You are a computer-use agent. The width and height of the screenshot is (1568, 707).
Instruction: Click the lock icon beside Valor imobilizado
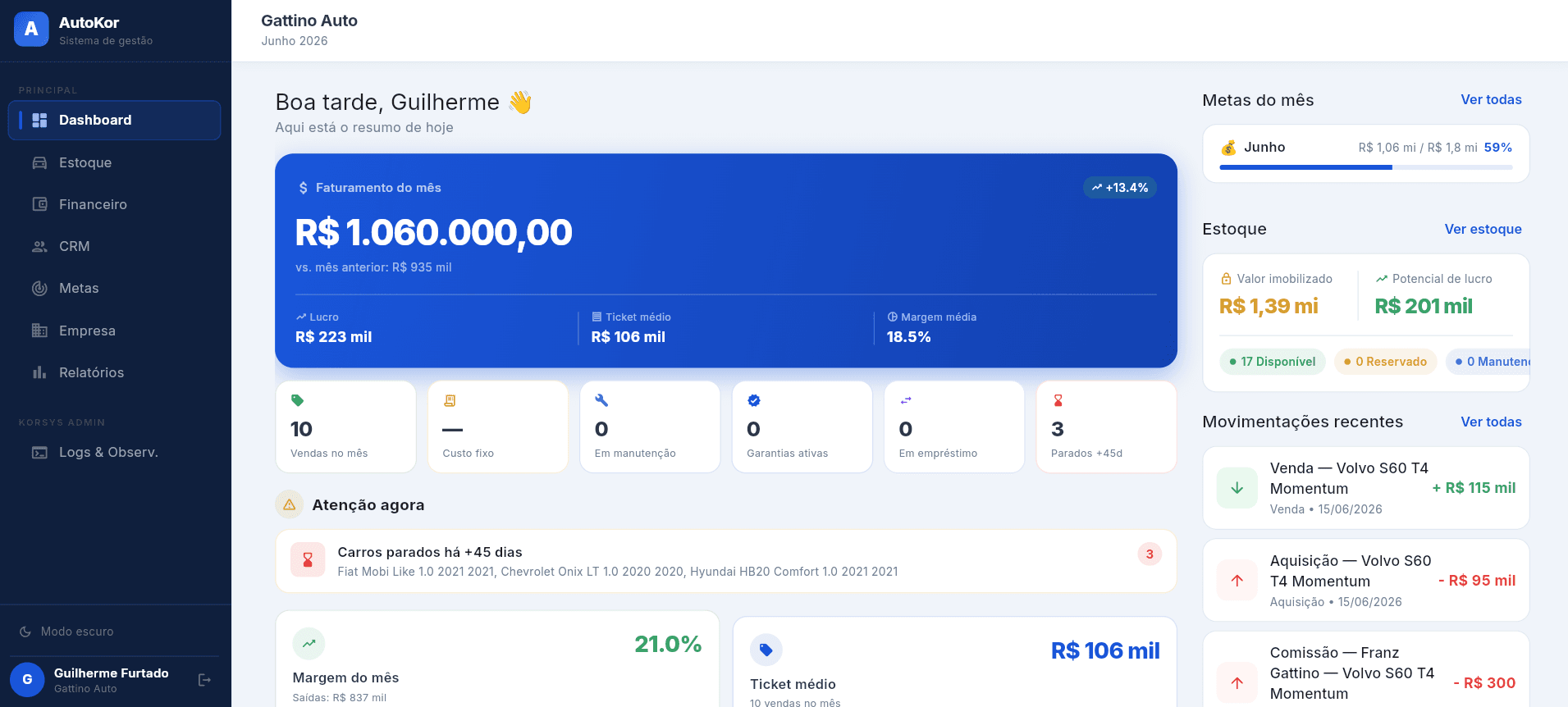(x=1227, y=279)
